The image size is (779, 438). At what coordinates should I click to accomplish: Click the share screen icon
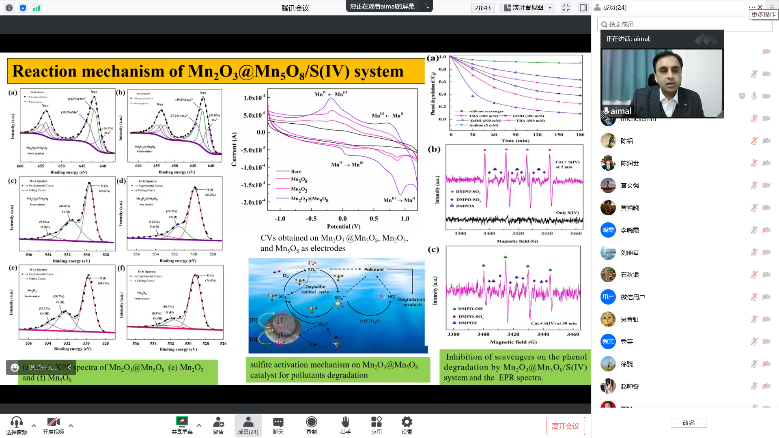[182, 421]
